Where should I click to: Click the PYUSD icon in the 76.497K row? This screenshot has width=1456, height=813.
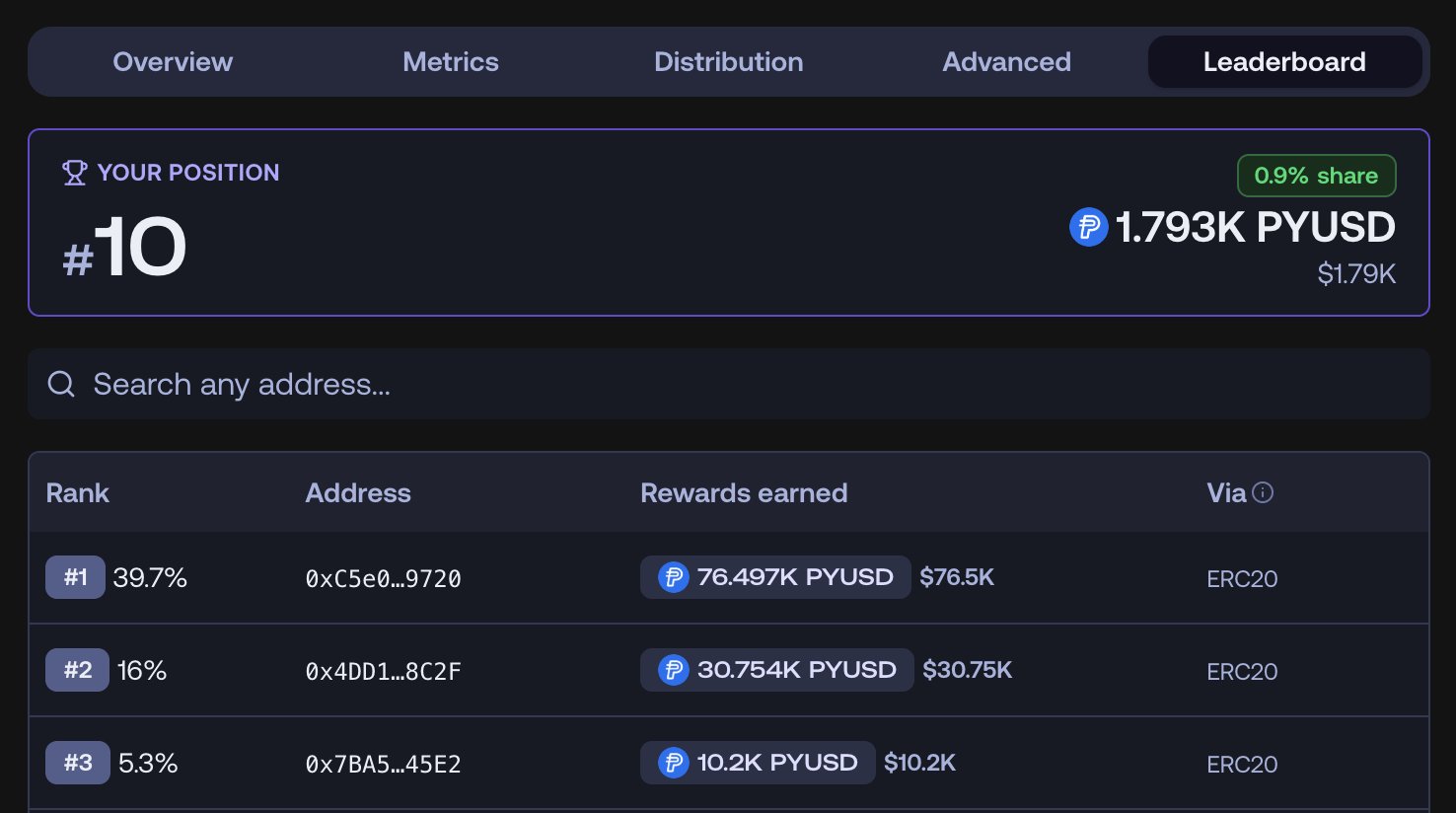coord(673,577)
